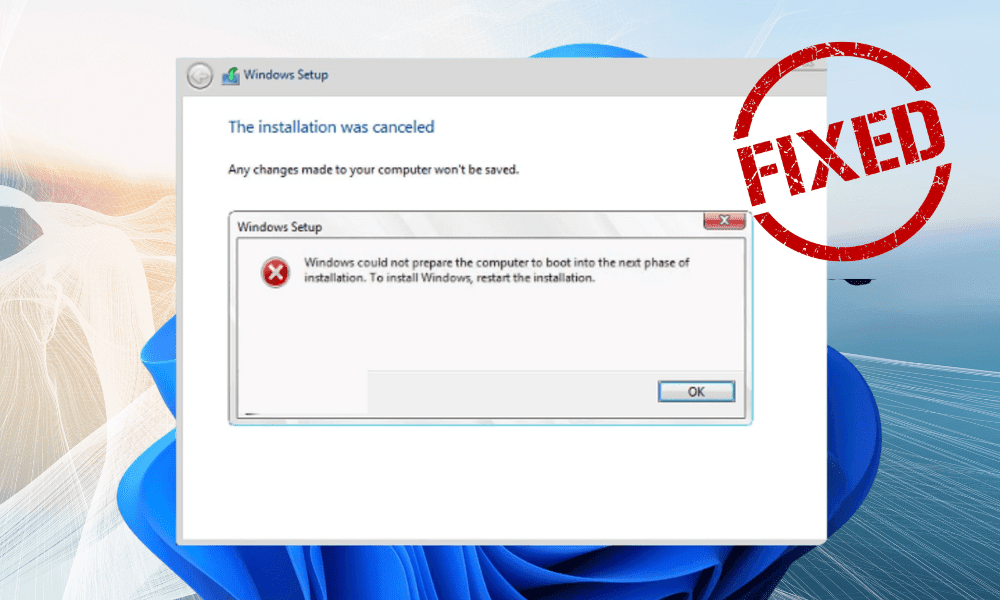Click the red FIXED stamp graphic
This screenshot has height=600, width=1000.
842,150
